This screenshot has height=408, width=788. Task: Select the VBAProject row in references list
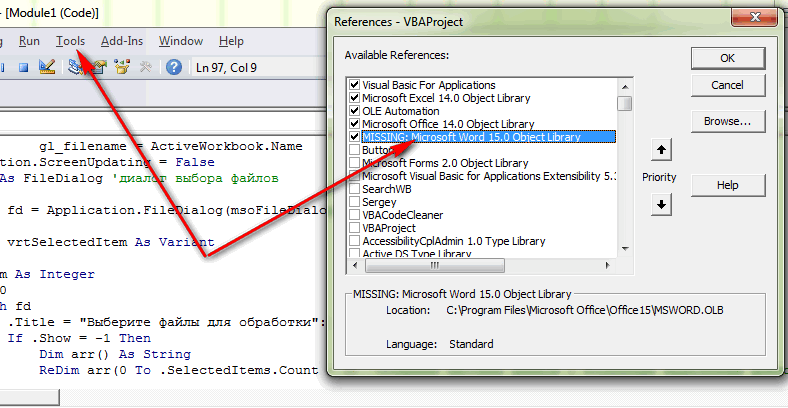coord(482,228)
